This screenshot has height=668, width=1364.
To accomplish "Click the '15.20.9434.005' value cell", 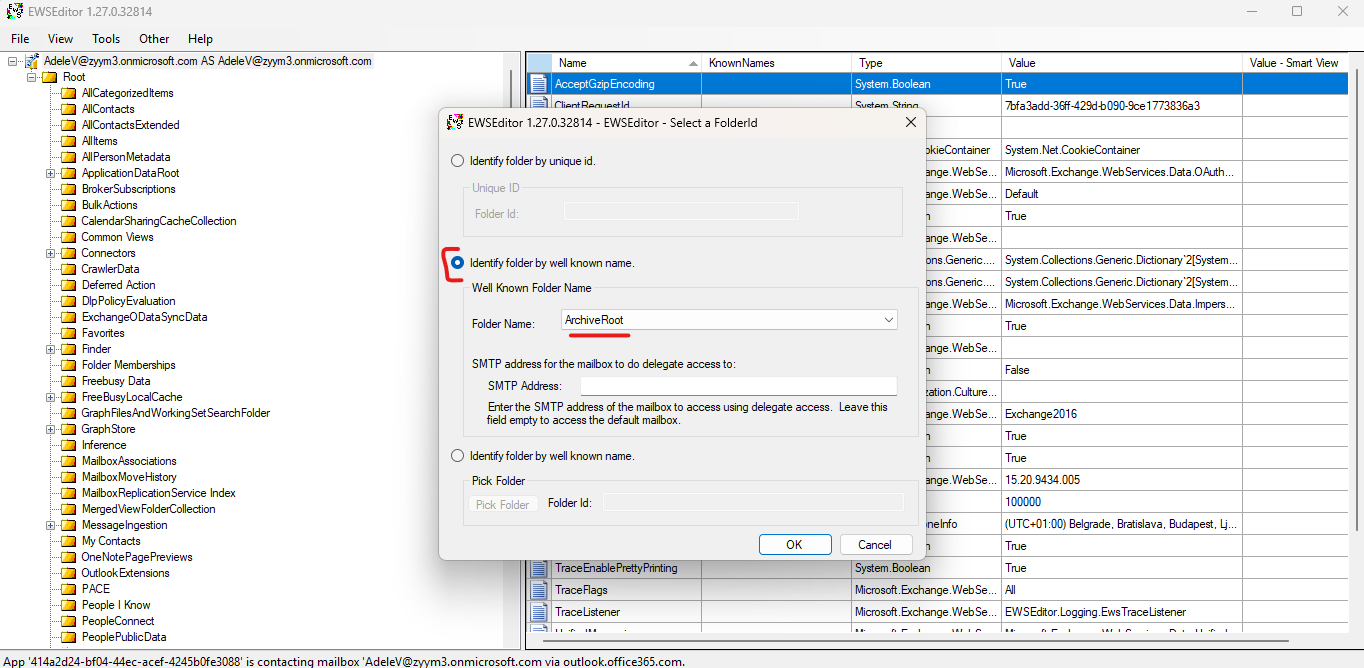I will 1122,480.
